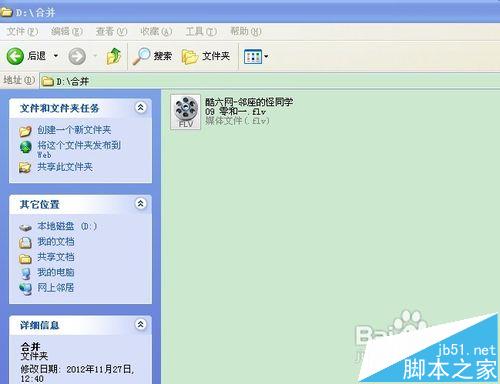Select the FLV media file icon
The width and height of the screenshot is (500, 384).
(186, 112)
